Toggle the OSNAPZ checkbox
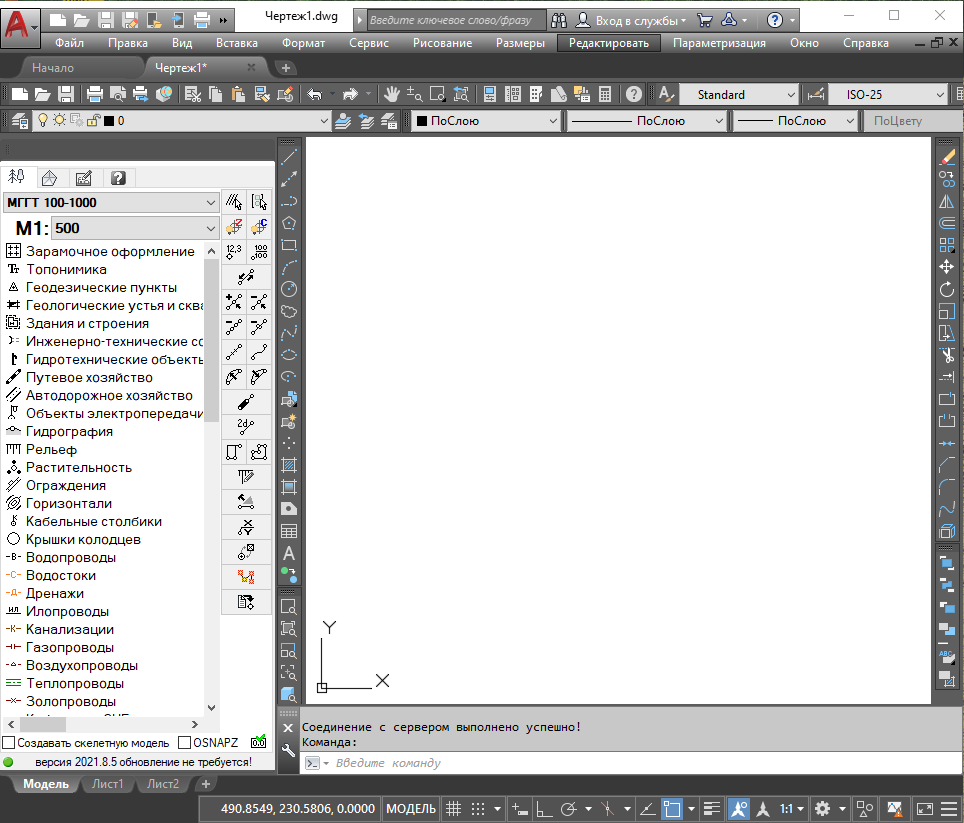 184,743
